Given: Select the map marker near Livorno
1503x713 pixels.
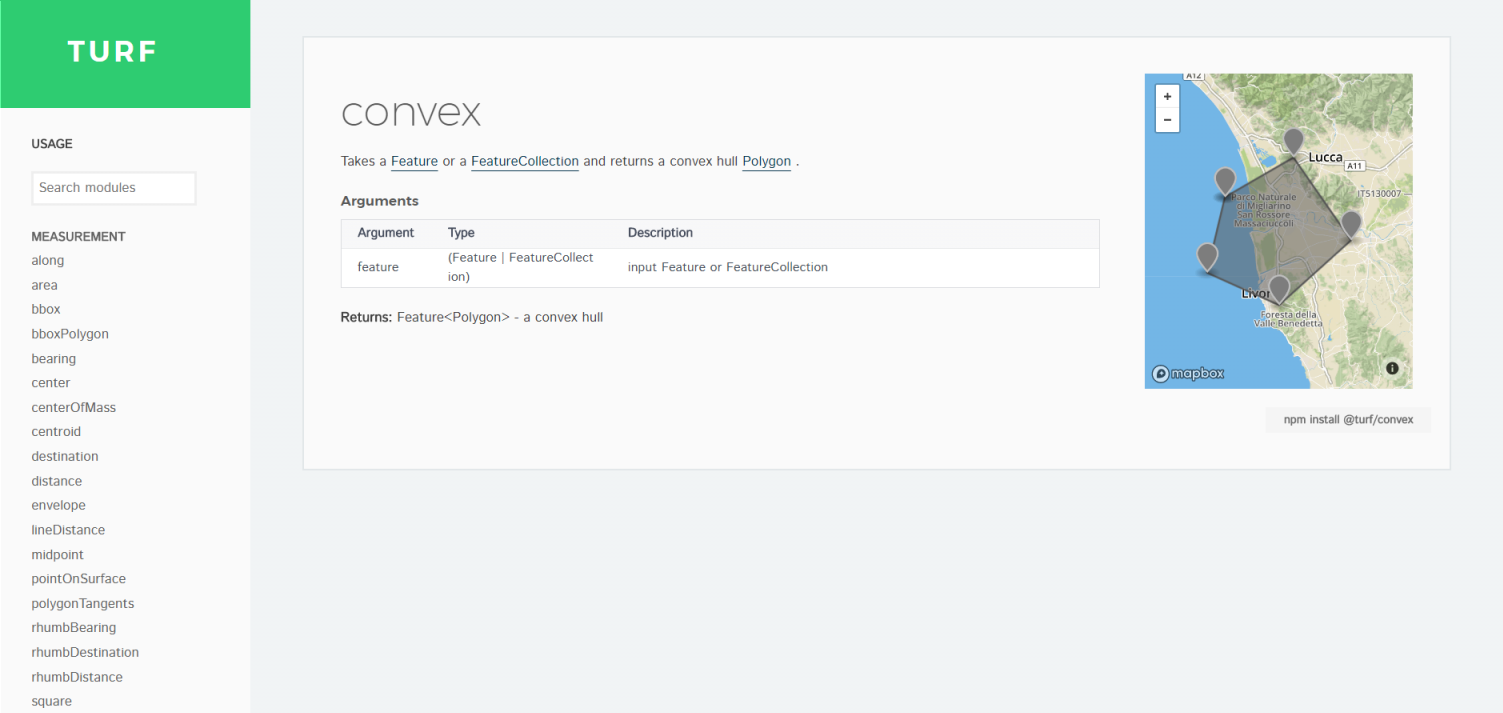Looking at the screenshot, I should tap(1278, 288).
